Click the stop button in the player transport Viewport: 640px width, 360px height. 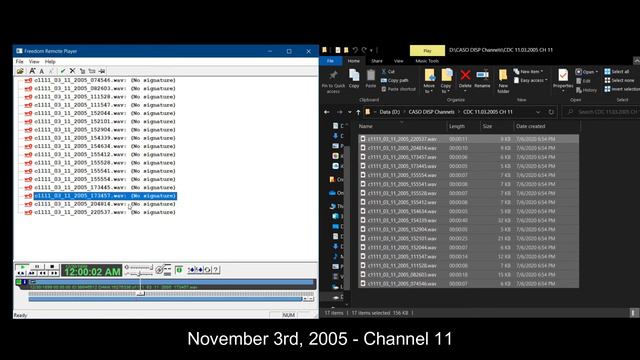pyautogui.click(x=52, y=267)
